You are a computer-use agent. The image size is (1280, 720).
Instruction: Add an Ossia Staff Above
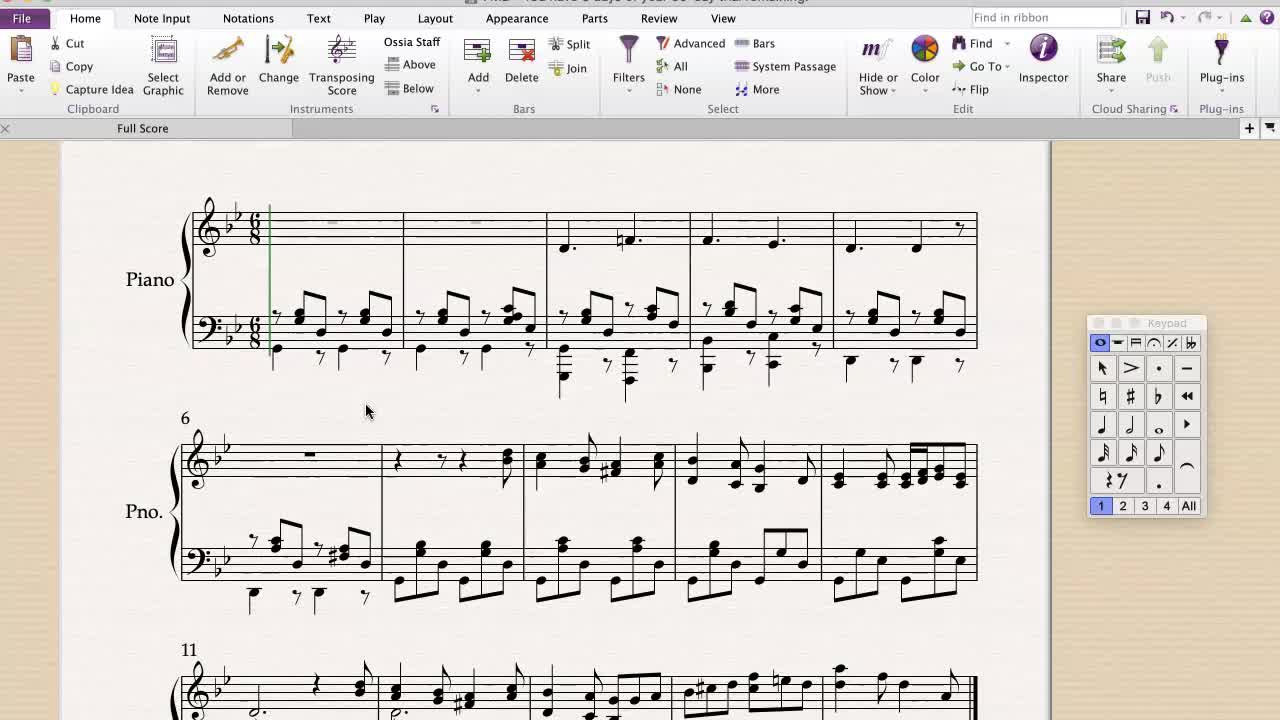tap(410, 65)
